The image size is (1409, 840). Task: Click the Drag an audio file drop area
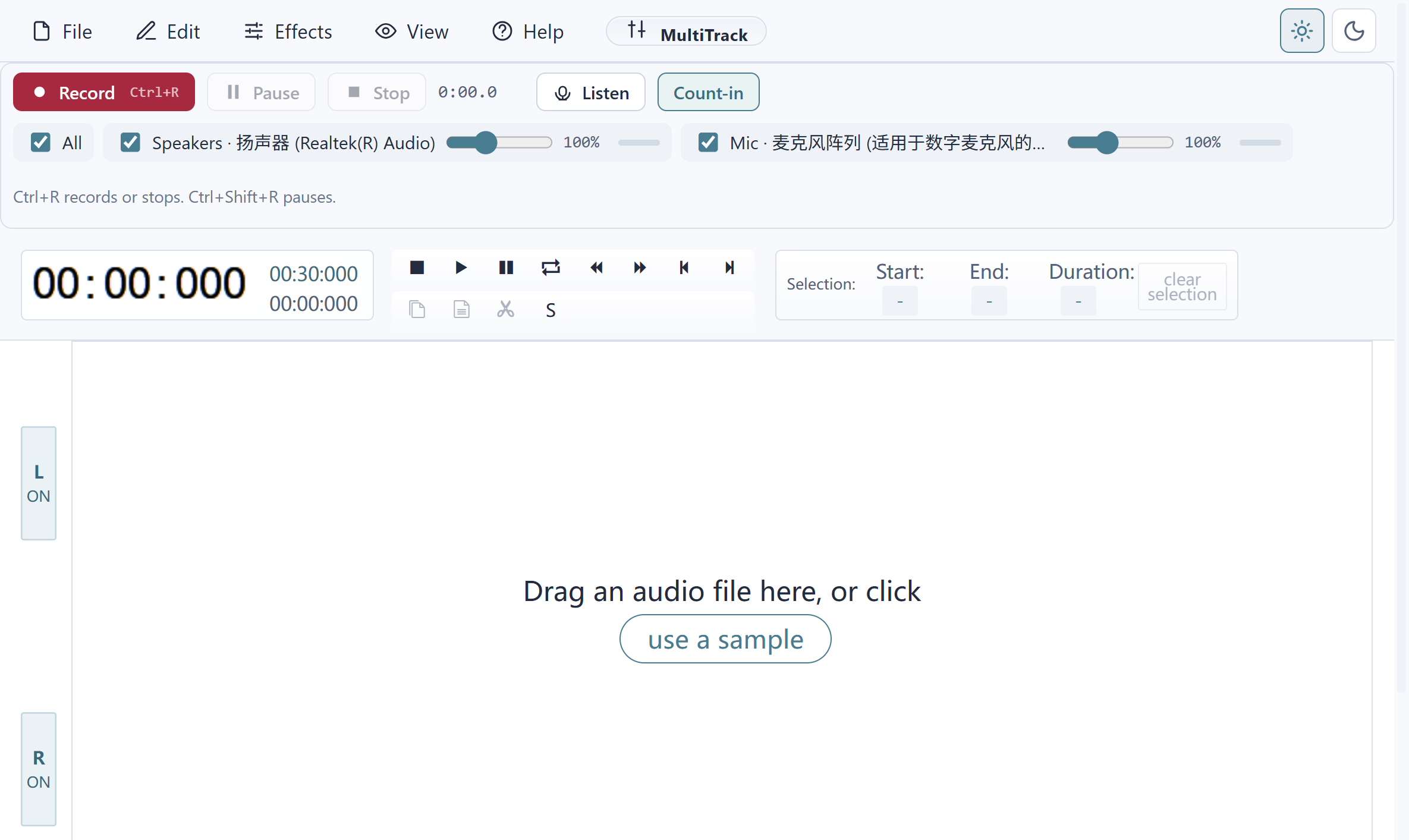point(722,590)
